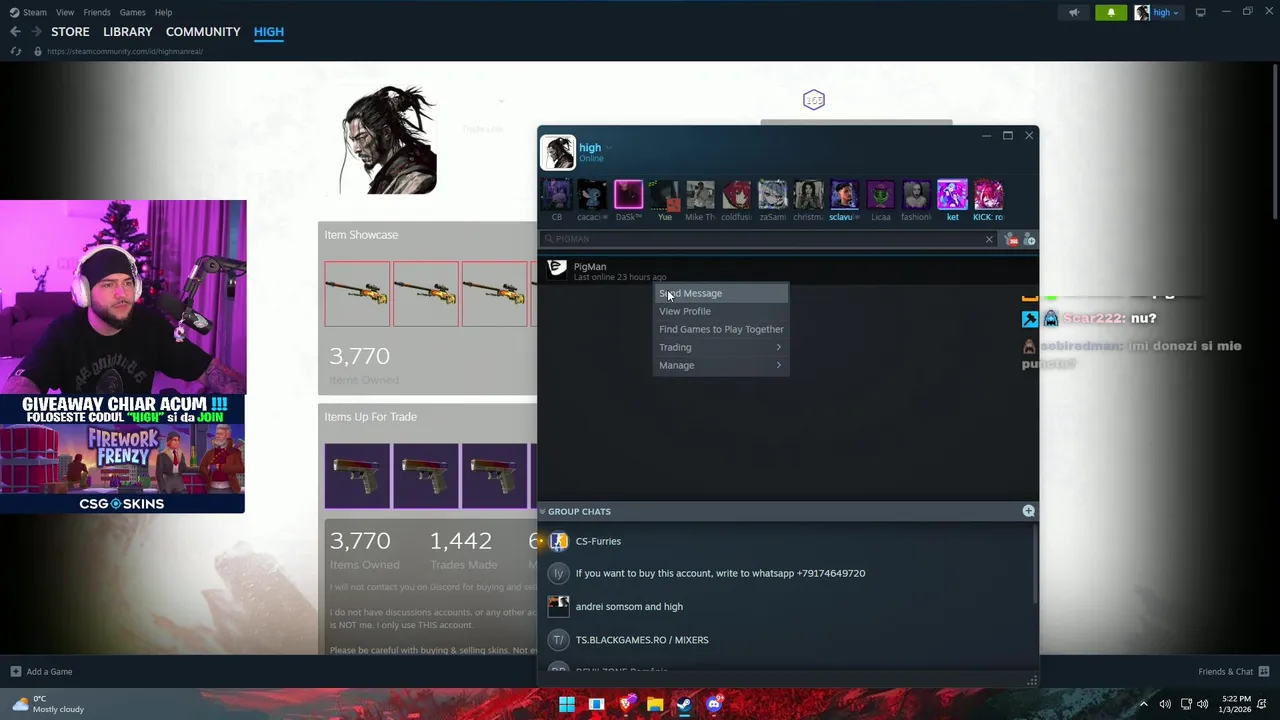Clear the friends search with X
This screenshot has width=1280, height=720.
point(989,239)
